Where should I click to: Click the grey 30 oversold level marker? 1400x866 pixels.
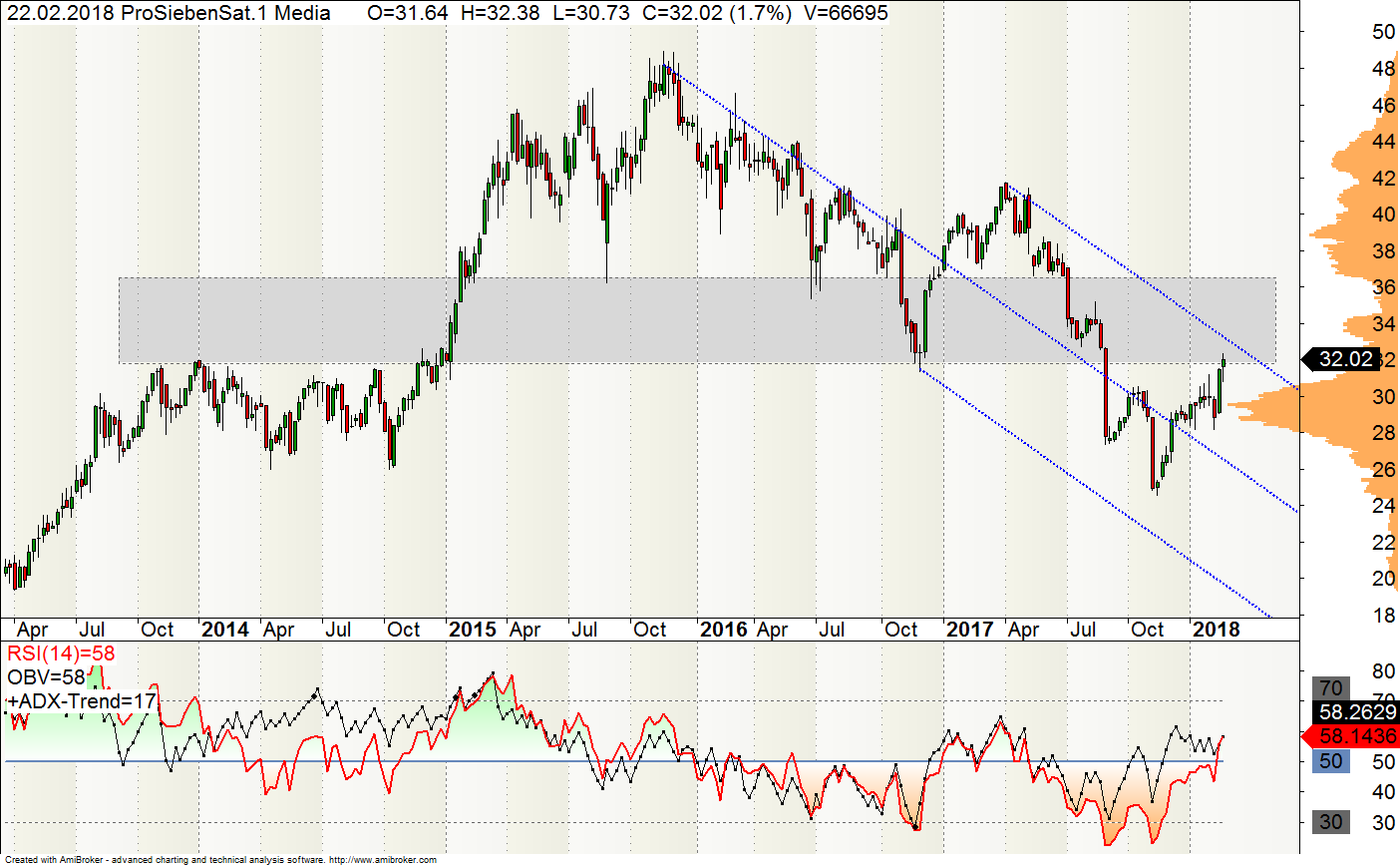click(1331, 822)
